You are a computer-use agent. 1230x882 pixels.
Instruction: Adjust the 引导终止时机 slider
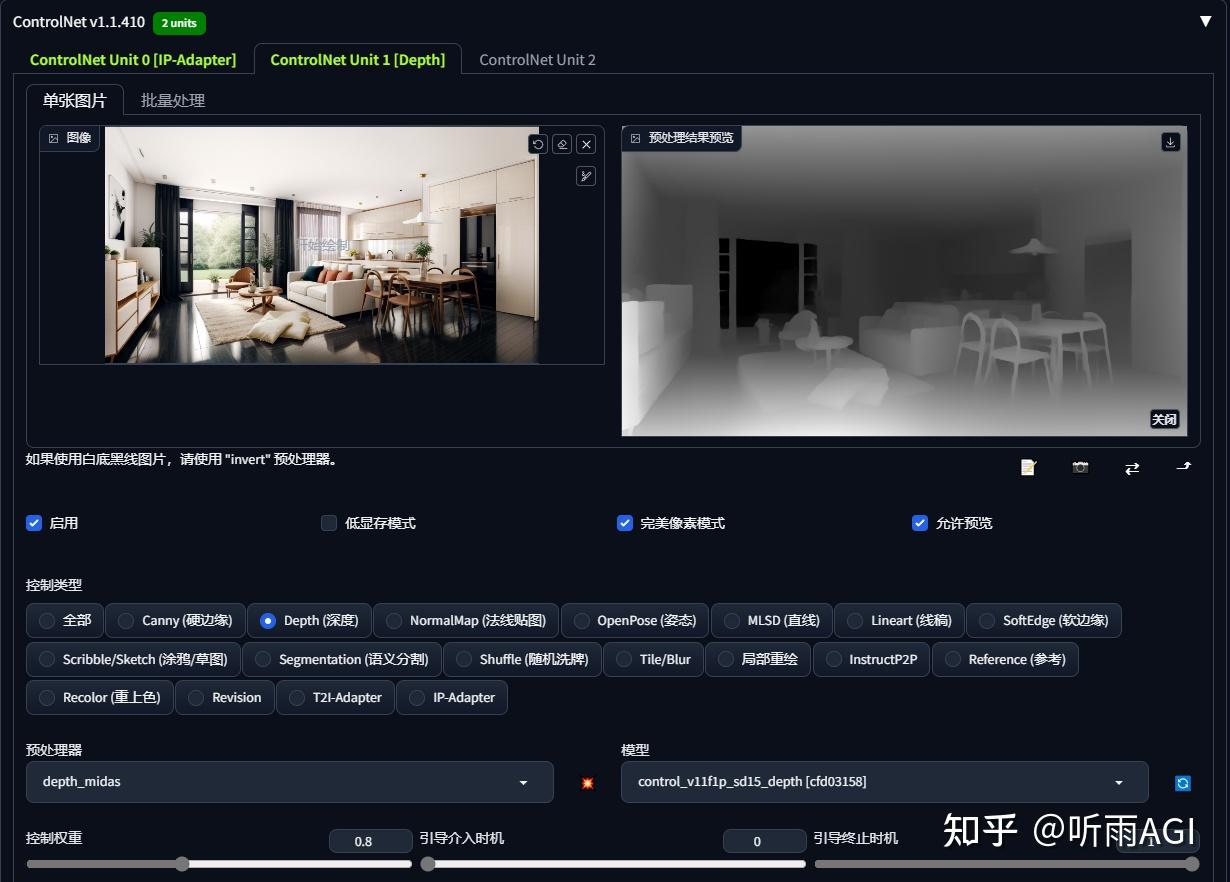point(1007,864)
